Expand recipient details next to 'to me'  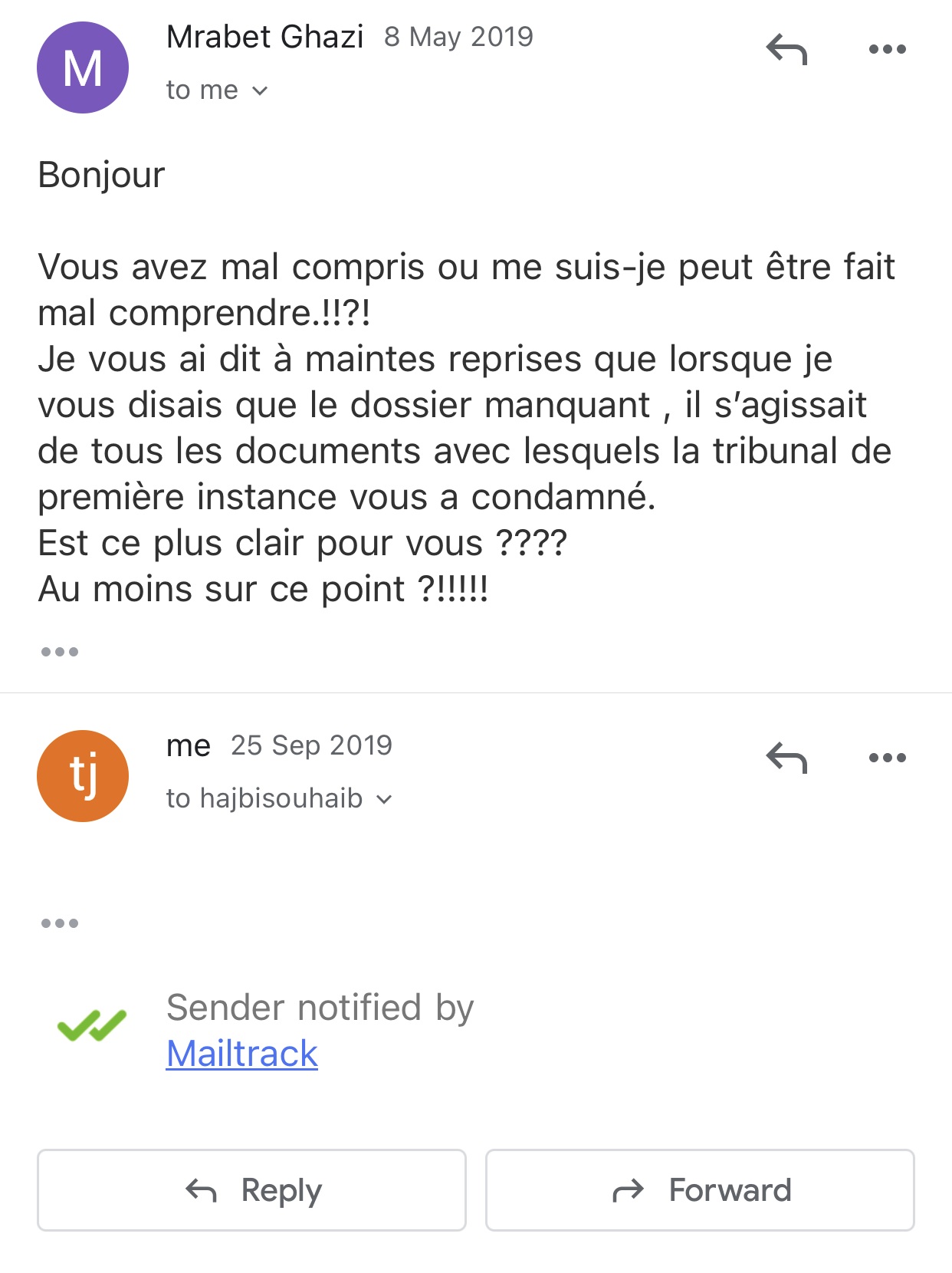(260, 90)
